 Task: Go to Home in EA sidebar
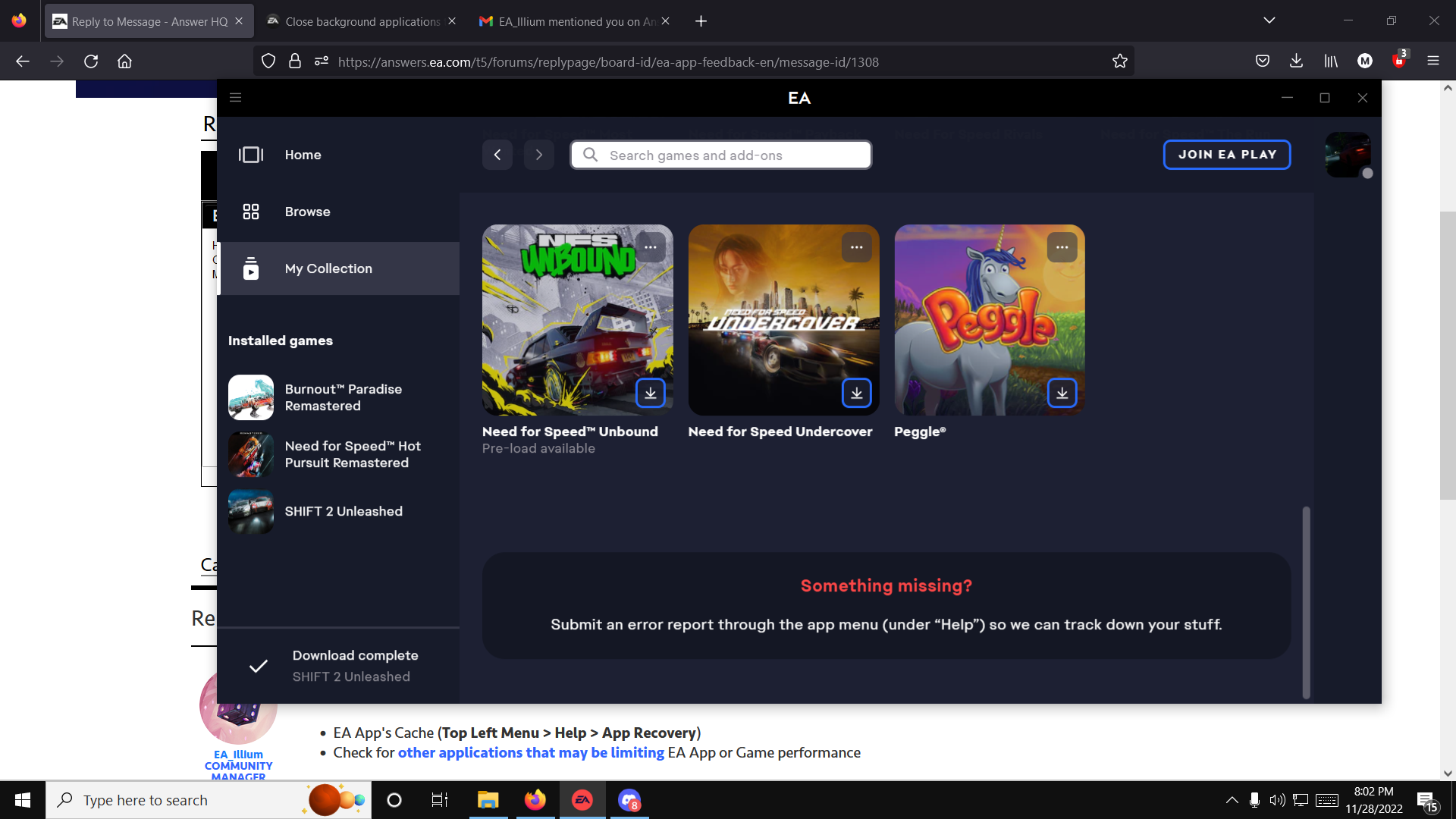coord(338,155)
